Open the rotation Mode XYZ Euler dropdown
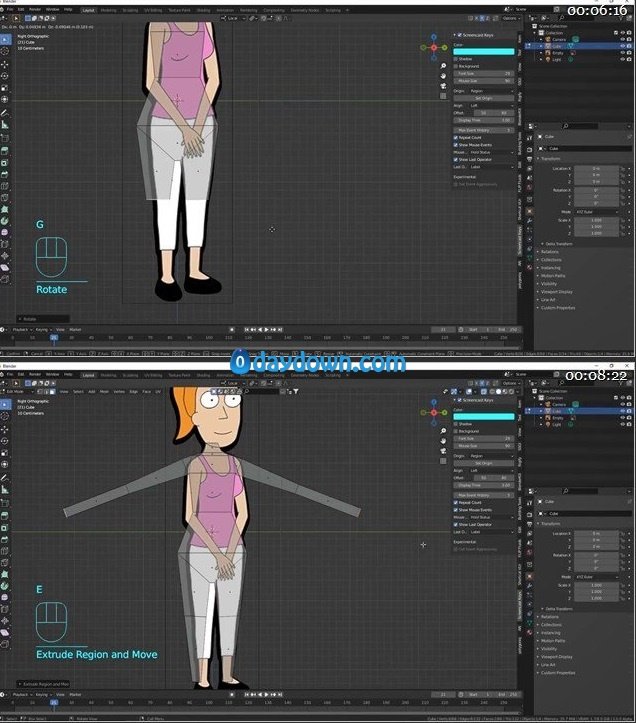Image resolution: width=636 pixels, height=723 pixels. point(595,212)
